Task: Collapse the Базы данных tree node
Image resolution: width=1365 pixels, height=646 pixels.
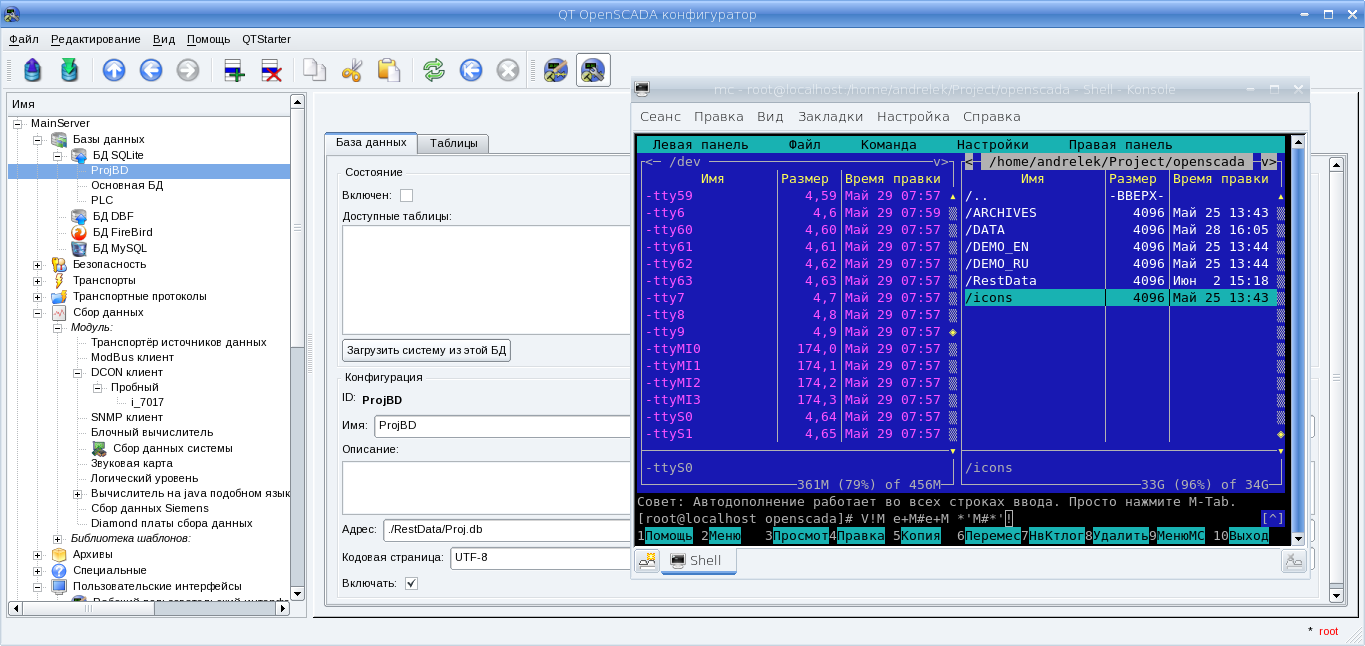Action: 38,139
